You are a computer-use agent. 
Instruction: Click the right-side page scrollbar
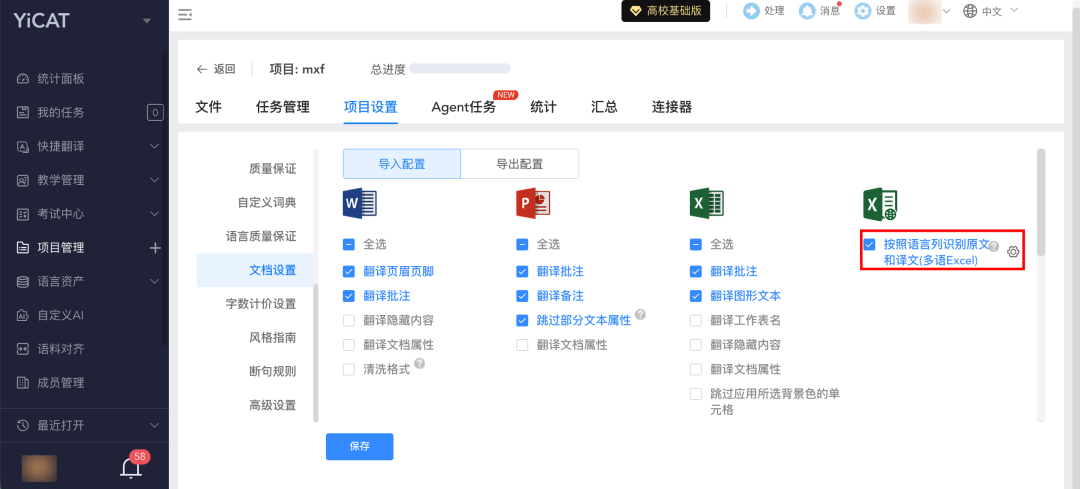[x=1041, y=202]
